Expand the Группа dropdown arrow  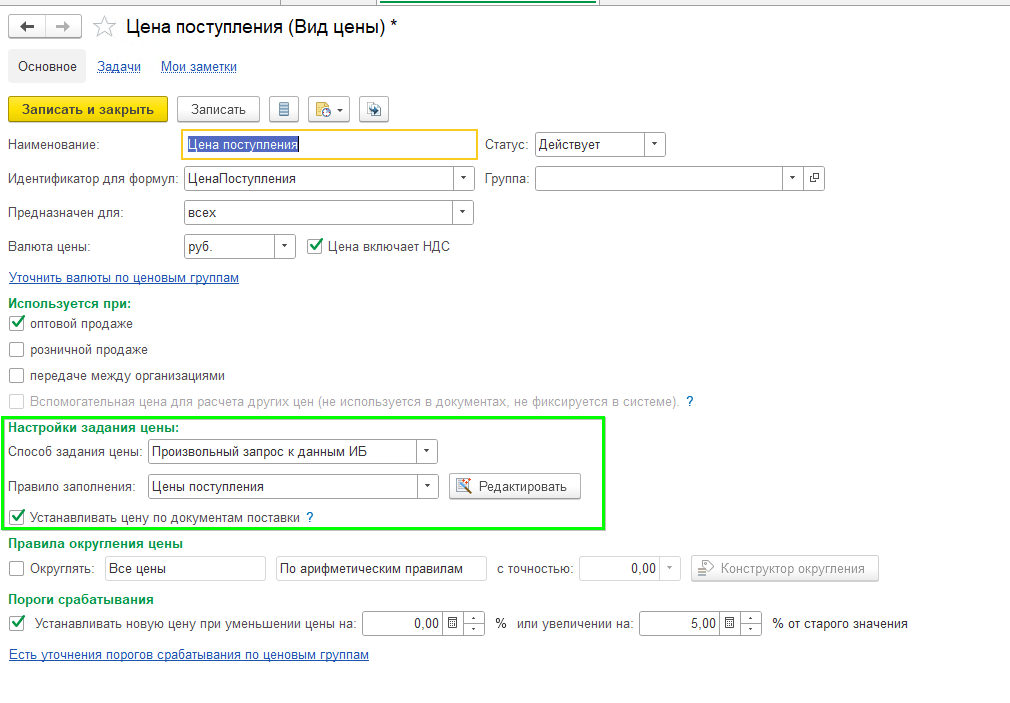coord(793,178)
